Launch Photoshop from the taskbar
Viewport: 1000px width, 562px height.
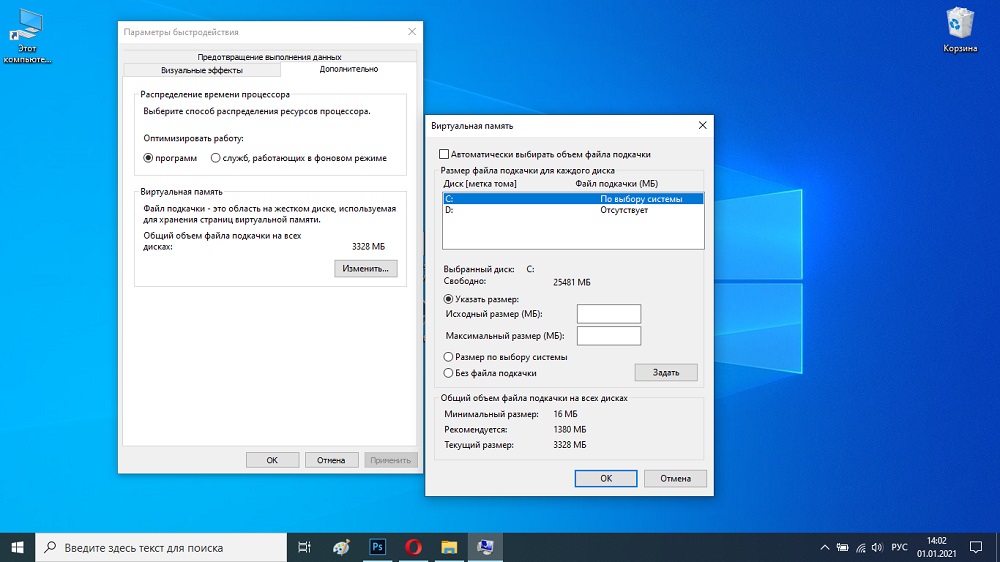tap(378, 547)
